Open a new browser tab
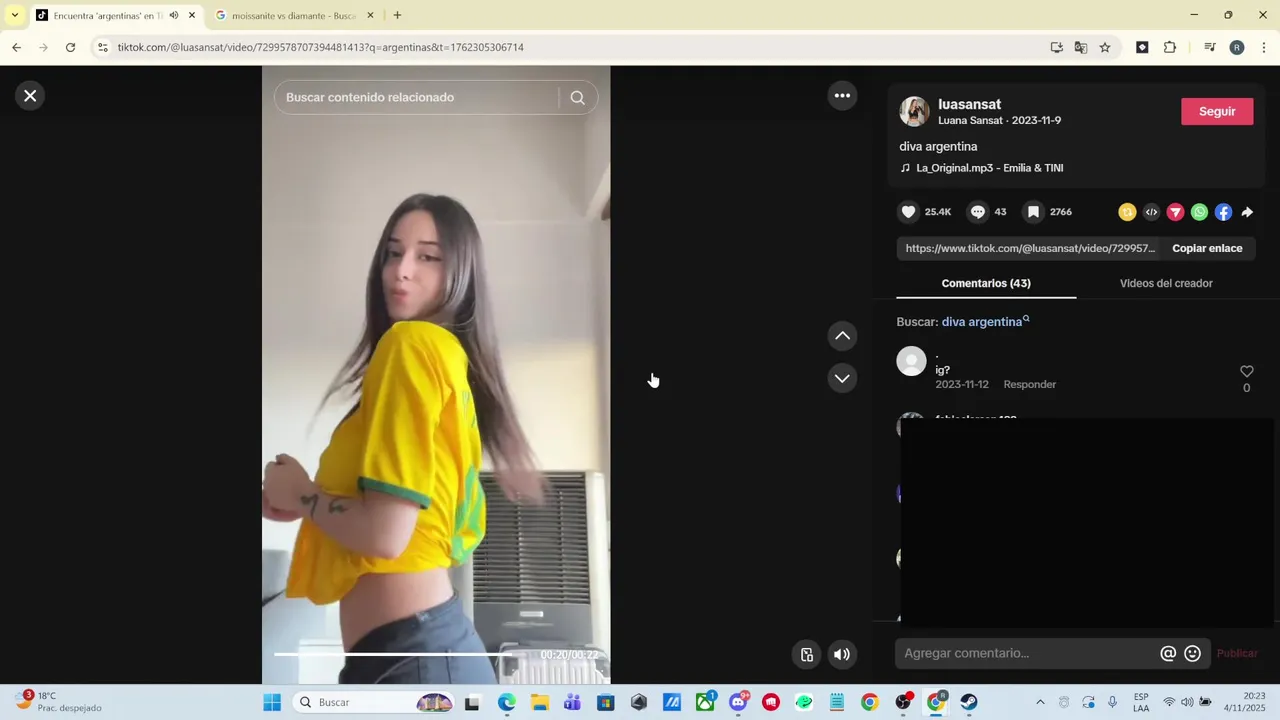 coord(397,15)
